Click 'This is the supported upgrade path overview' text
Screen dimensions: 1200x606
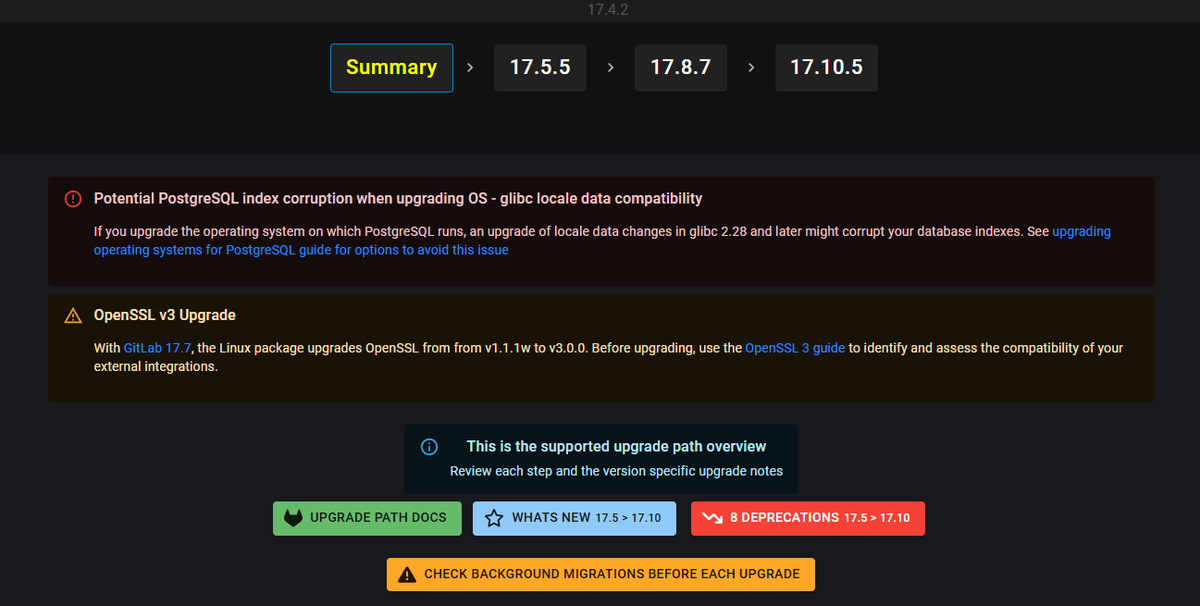(x=616, y=447)
